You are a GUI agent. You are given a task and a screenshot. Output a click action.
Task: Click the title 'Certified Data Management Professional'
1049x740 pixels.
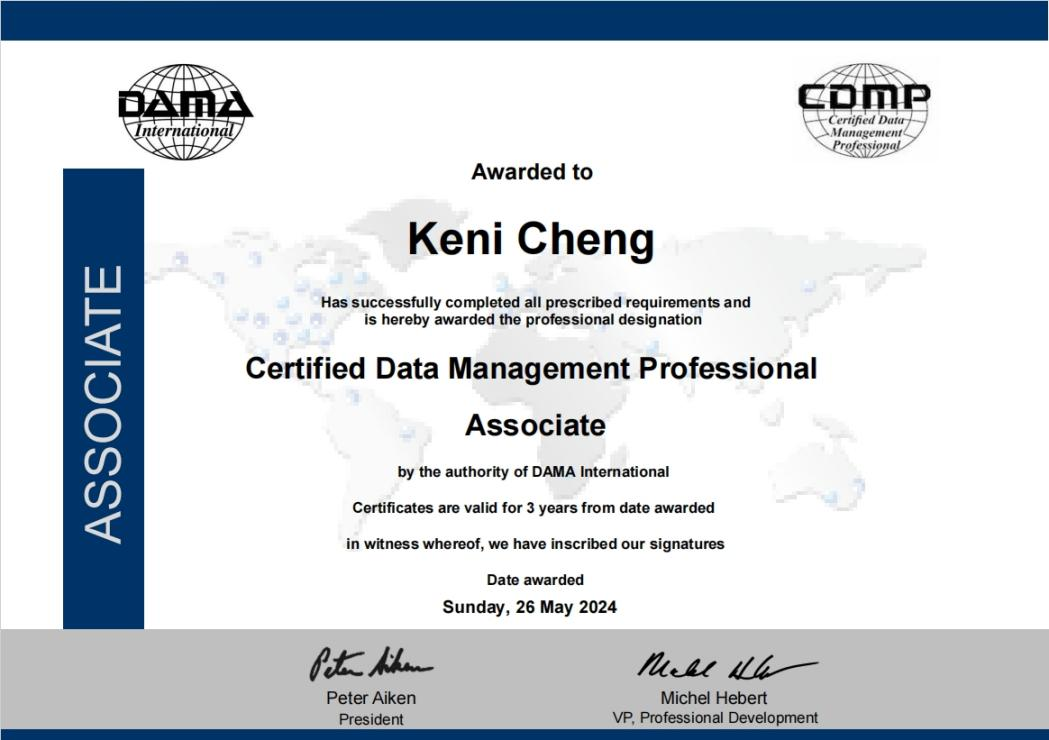pyautogui.click(x=531, y=369)
